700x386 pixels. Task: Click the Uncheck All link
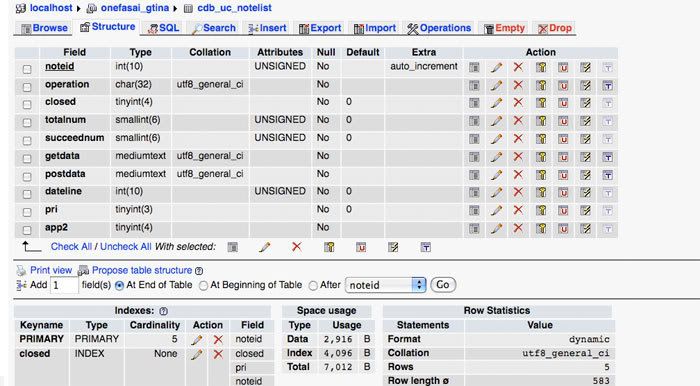pos(125,247)
